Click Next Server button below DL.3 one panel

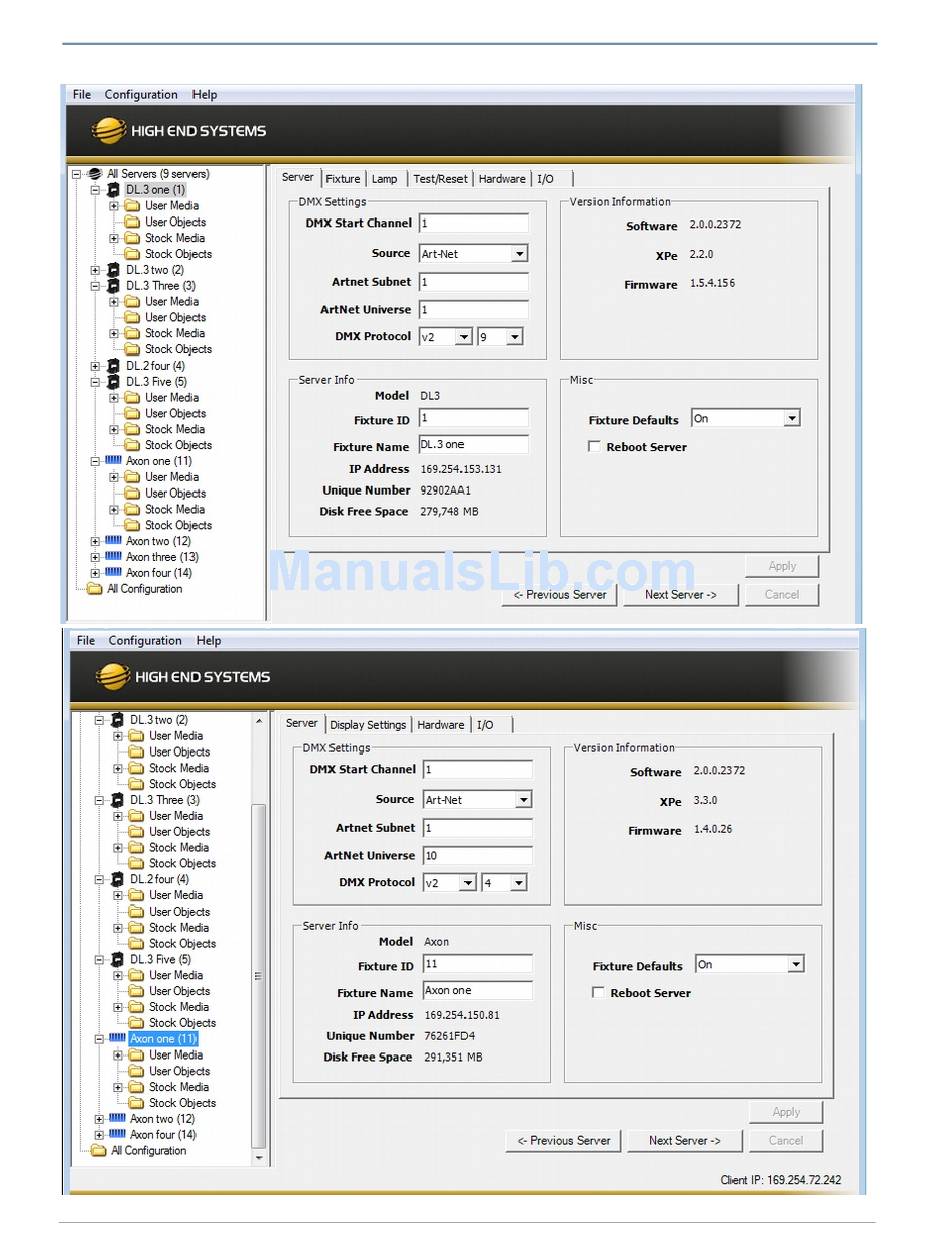tap(680, 594)
